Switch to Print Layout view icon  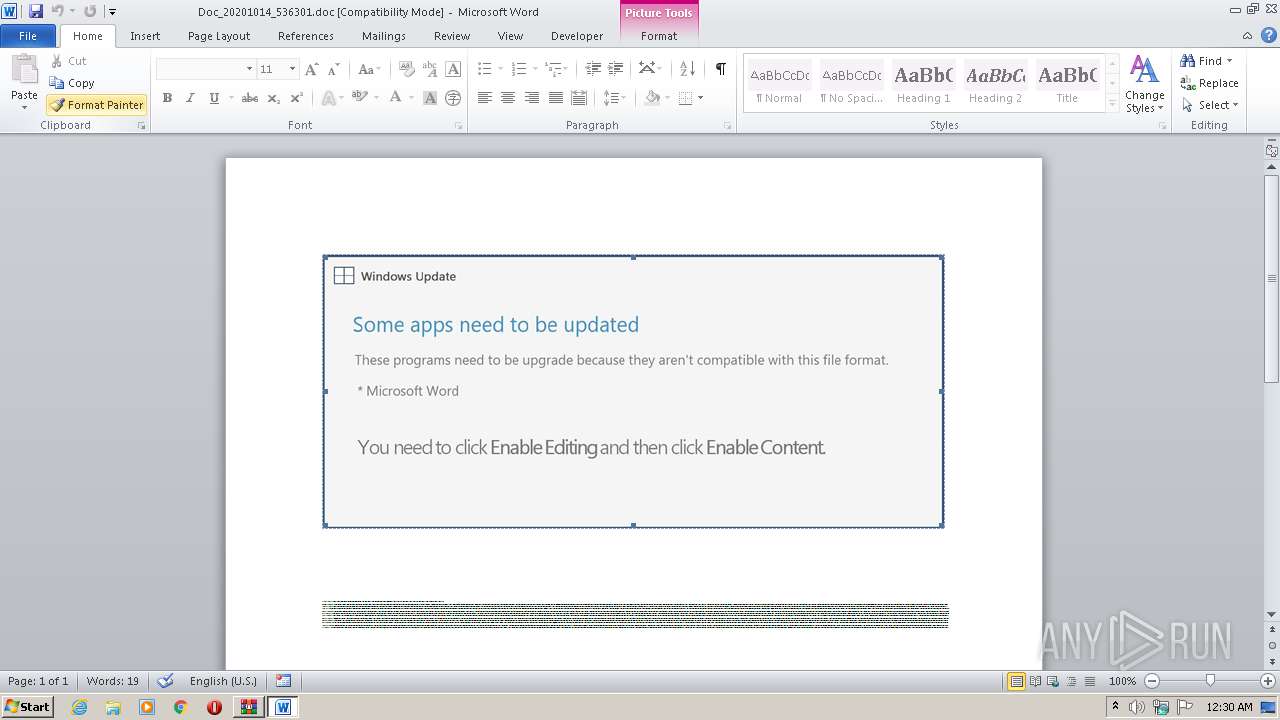(1016, 681)
